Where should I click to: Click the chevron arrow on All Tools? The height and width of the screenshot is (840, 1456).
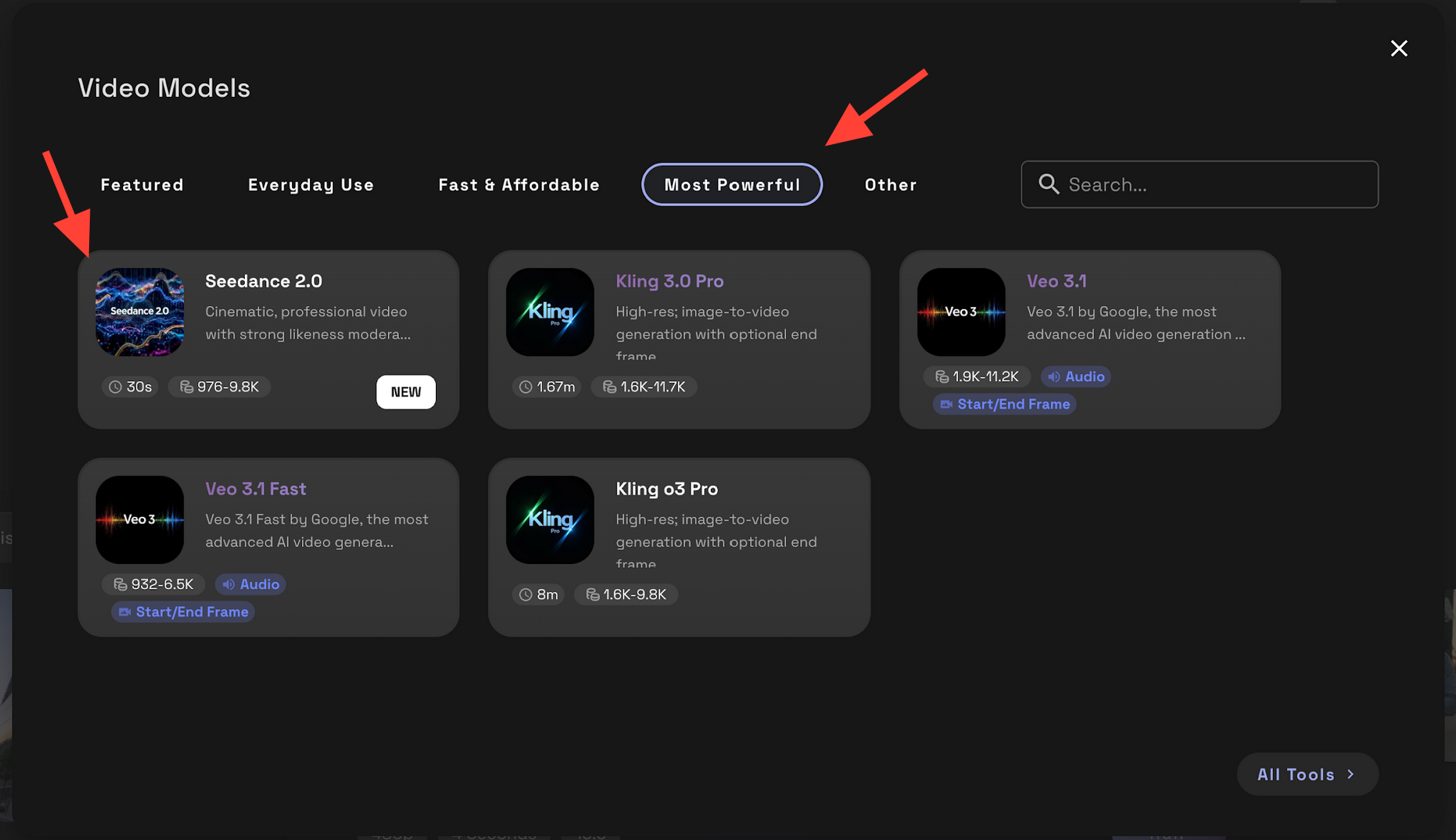1351,774
